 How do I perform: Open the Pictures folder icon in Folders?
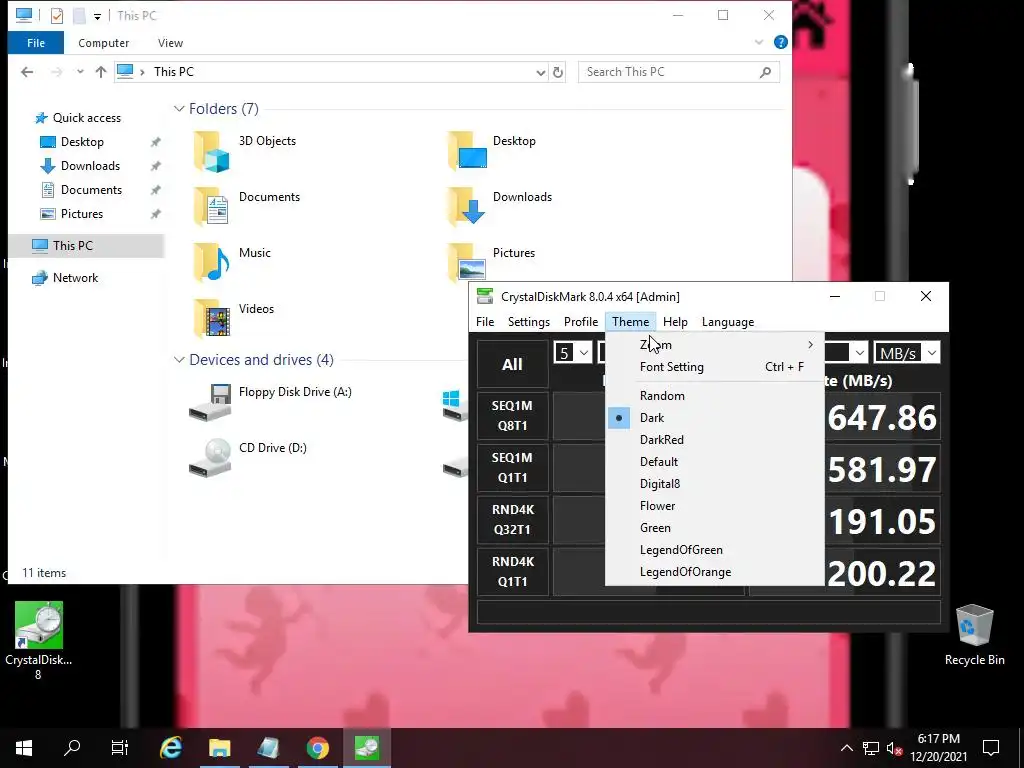(467, 263)
